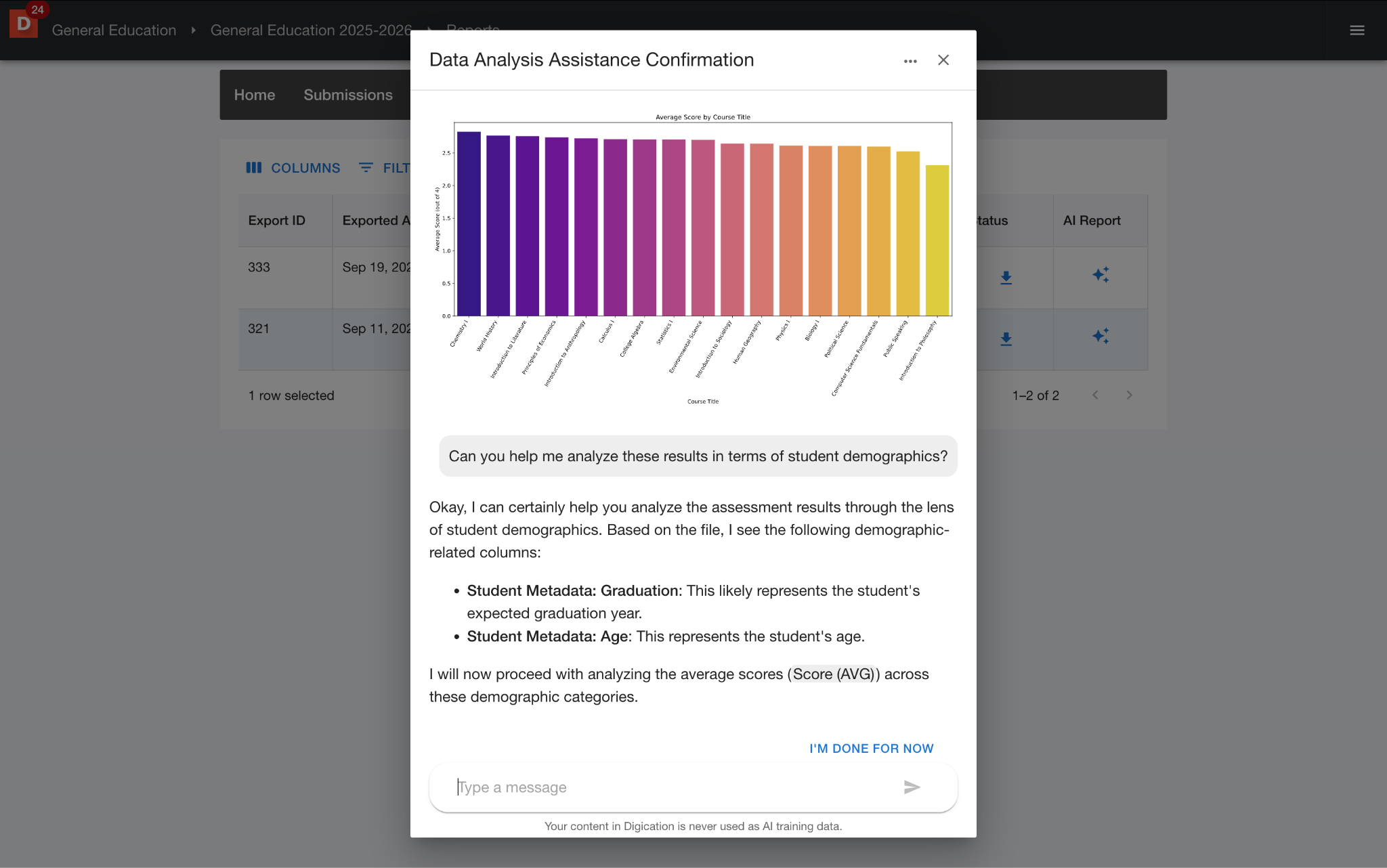Screen dimensions: 1387x868
Task: Switch to the Submissions tab
Action: (x=348, y=95)
